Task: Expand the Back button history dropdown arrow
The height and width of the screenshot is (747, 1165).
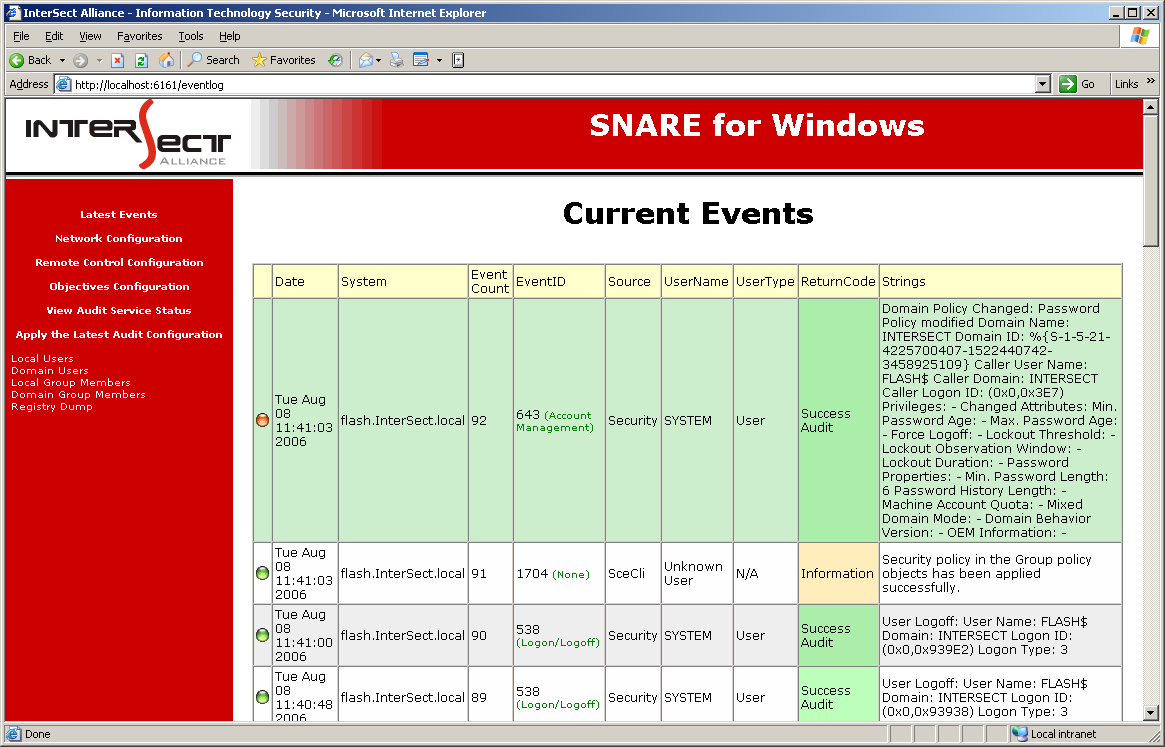Action: 62,60
